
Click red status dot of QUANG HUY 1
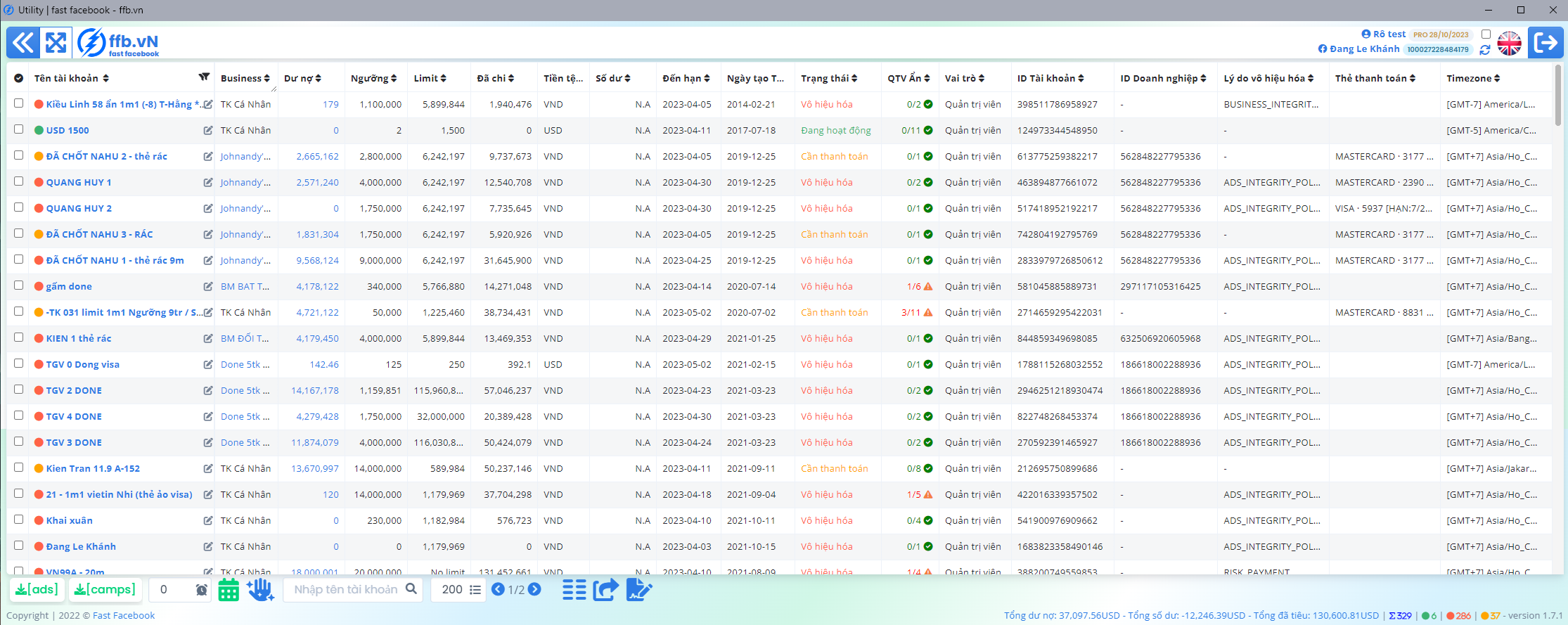(x=39, y=182)
